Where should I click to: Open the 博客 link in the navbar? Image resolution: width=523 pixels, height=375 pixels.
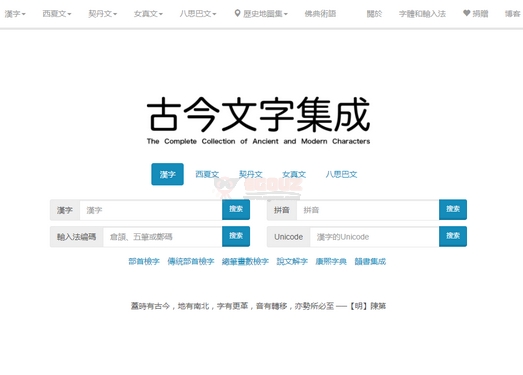point(512,14)
